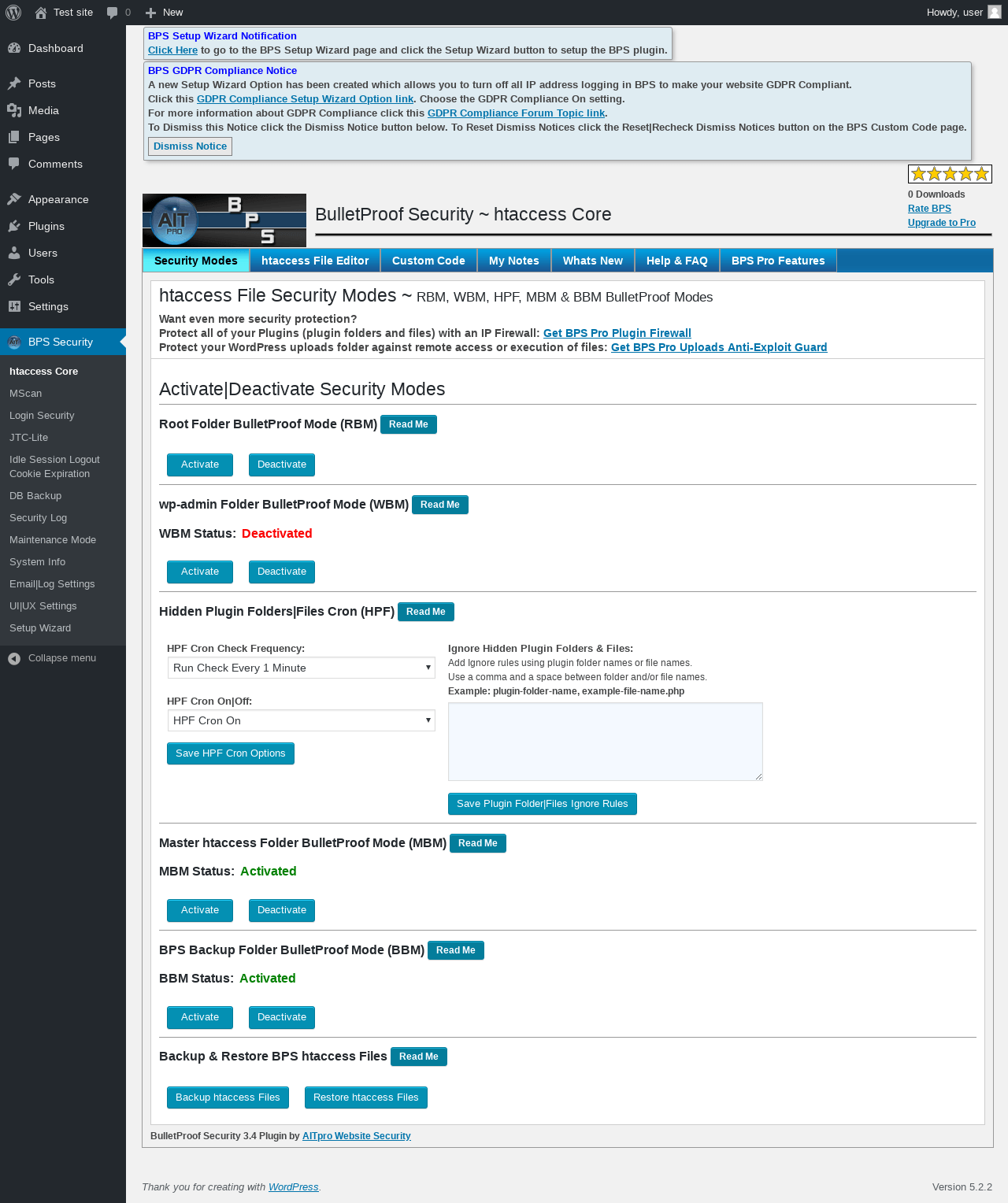Image resolution: width=1008 pixels, height=1203 pixels.
Task: Activate Master htaccess Folder BulletProof Mode (MBM)
Action: click(x=200, y=910)
